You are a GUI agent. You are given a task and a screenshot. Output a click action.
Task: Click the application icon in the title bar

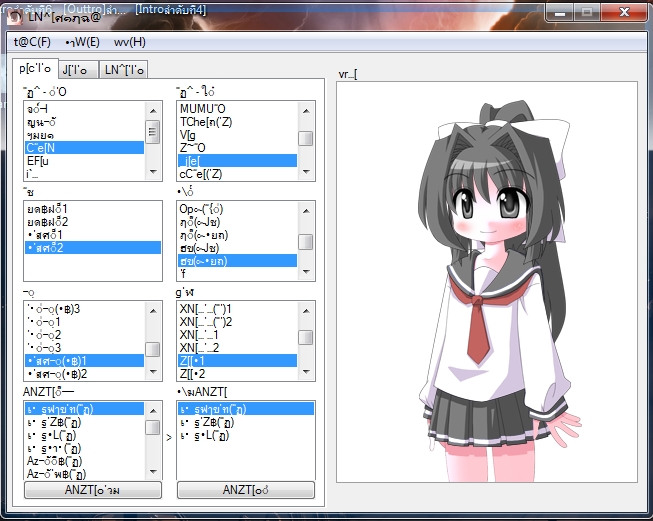pos(15,17)
